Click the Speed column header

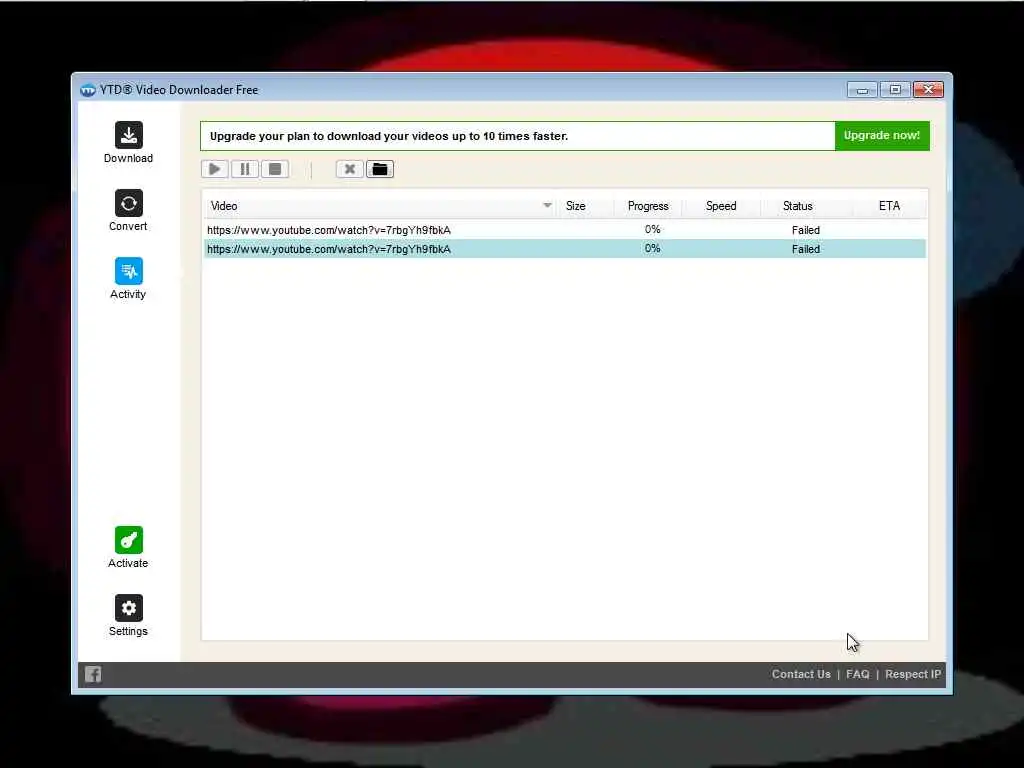click(x=721, y=206)
